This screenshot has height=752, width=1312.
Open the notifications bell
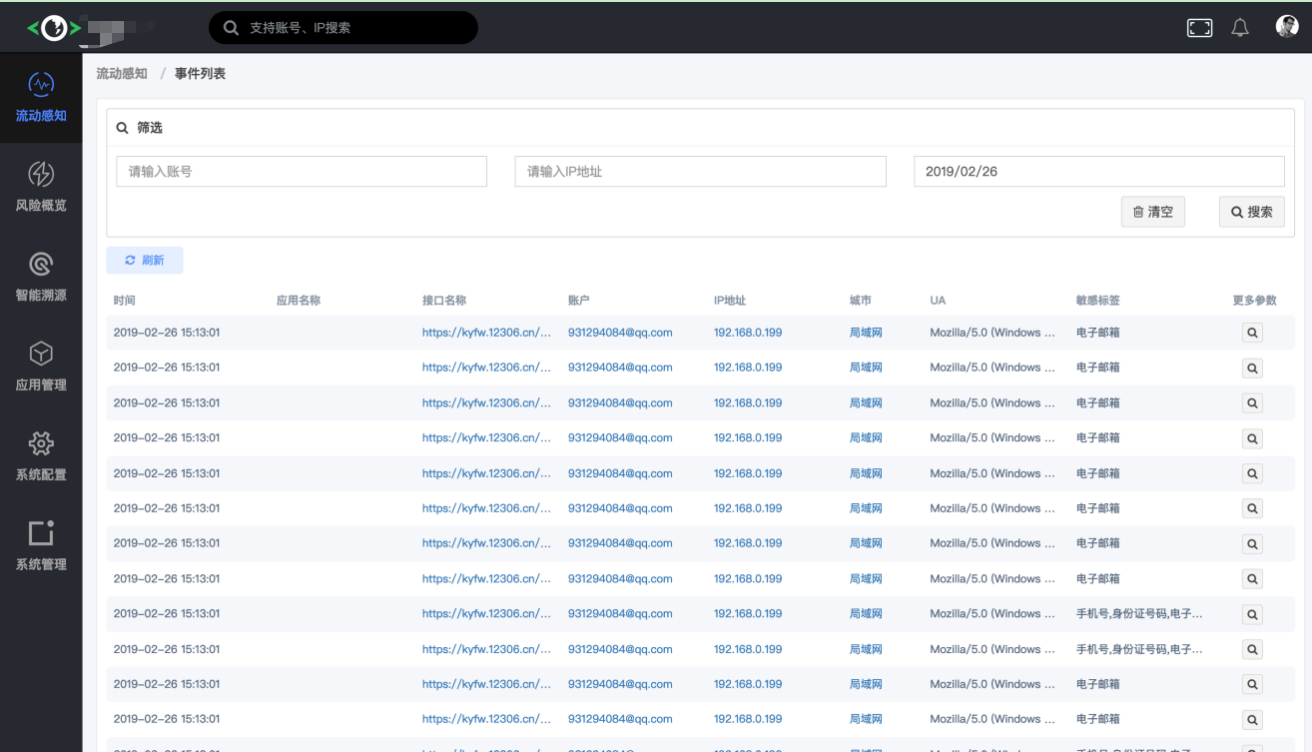pos(1240,28)
